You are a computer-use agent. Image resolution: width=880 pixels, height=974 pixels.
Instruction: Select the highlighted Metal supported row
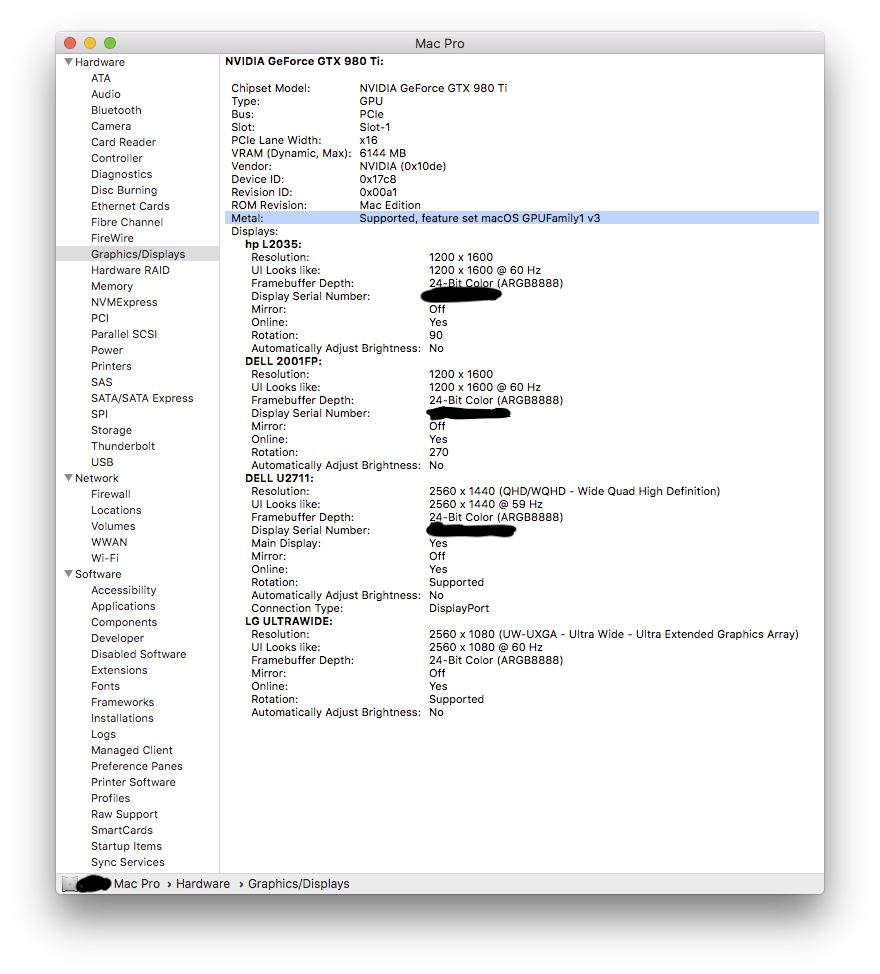click(x=522, y=218)
